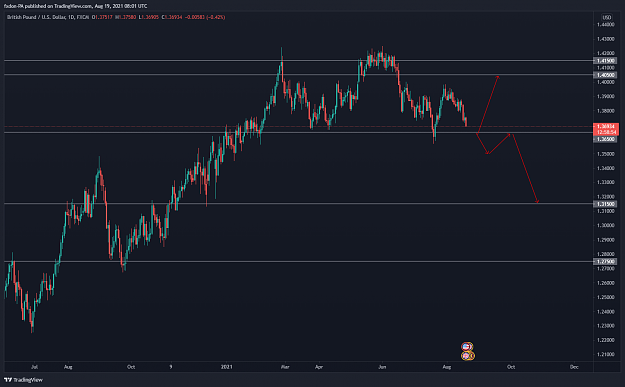Image resolution: width=625 pixels, height=387 pixels.
Task: Select the 1.41500 horizontal line price tag
Action: [x=605, y=61]
